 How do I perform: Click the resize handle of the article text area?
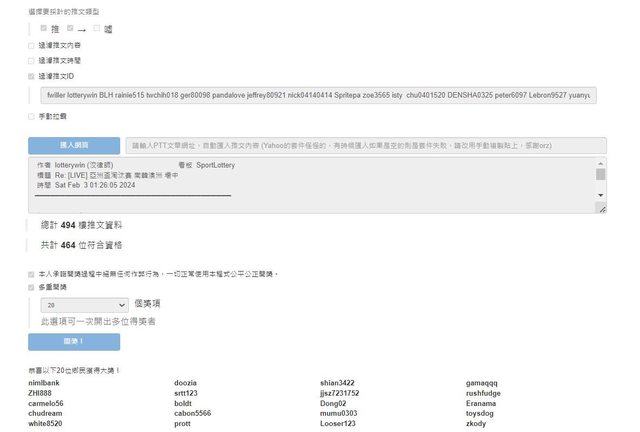coord(601,208)
